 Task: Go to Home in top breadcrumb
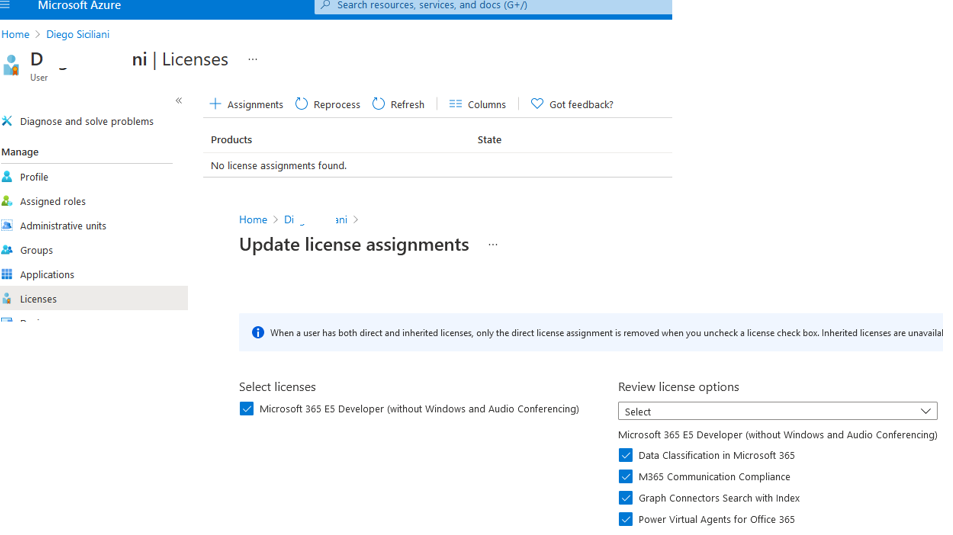pos(15,35)
